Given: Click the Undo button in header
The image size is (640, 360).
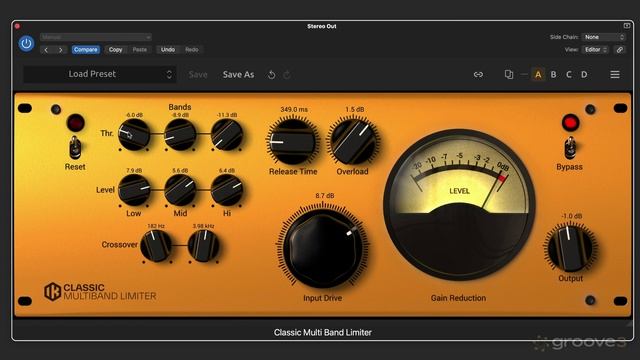Looking at the screenshot, I should 168,50.
